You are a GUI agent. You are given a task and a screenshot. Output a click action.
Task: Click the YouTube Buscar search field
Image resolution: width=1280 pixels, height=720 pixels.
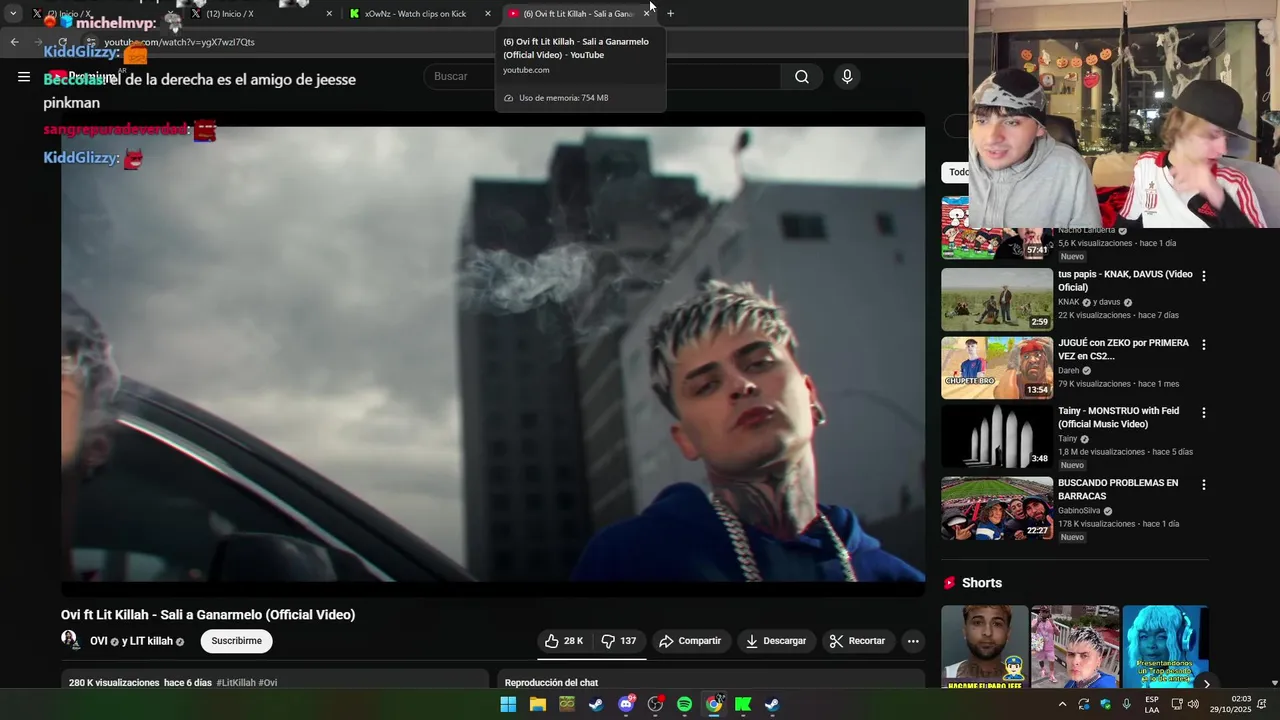pyautogui.click(x=602, y=77)
